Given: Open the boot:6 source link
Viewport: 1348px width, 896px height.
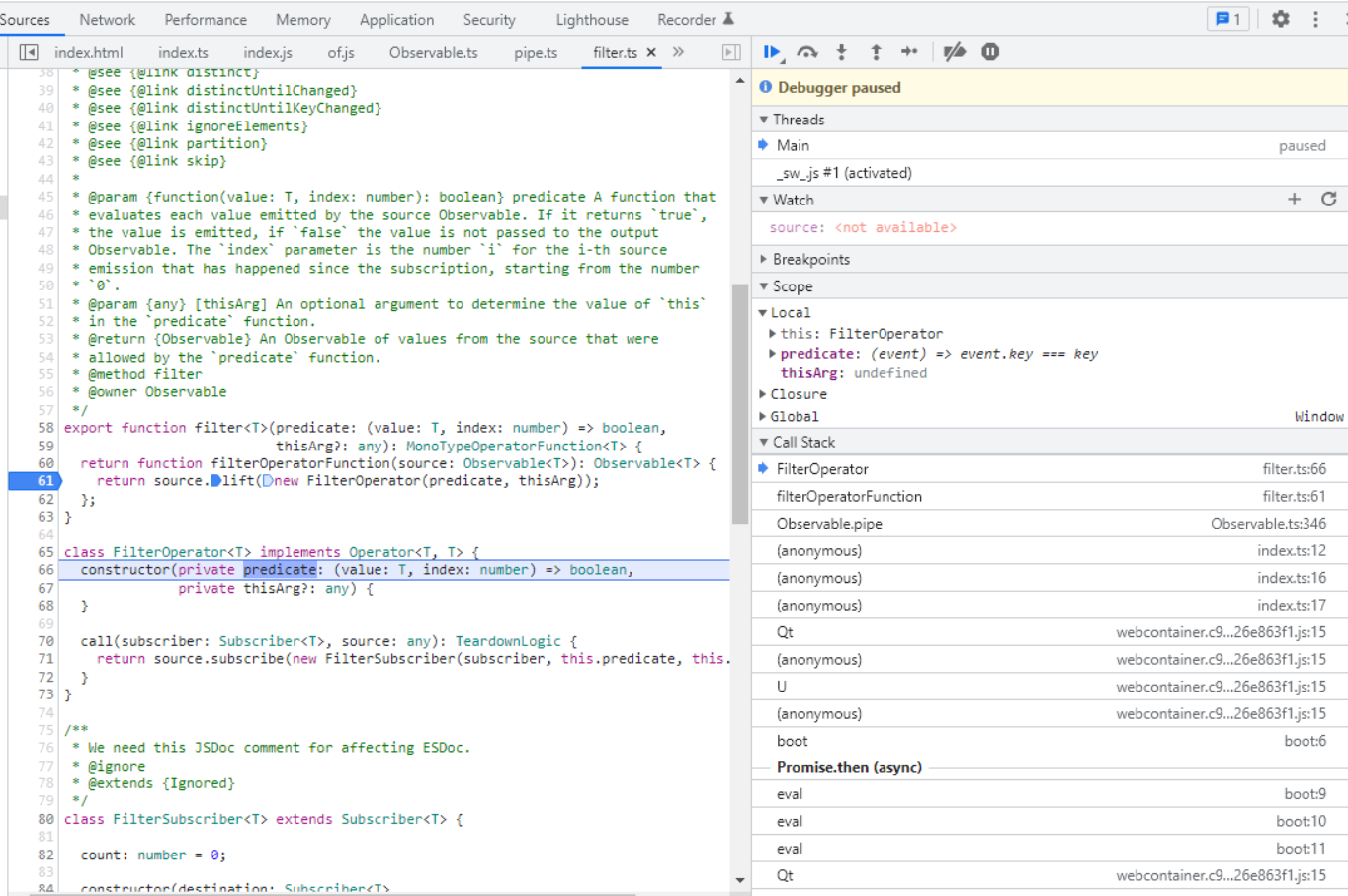Looking at the screenshot, I should (x=1305, y=741).
